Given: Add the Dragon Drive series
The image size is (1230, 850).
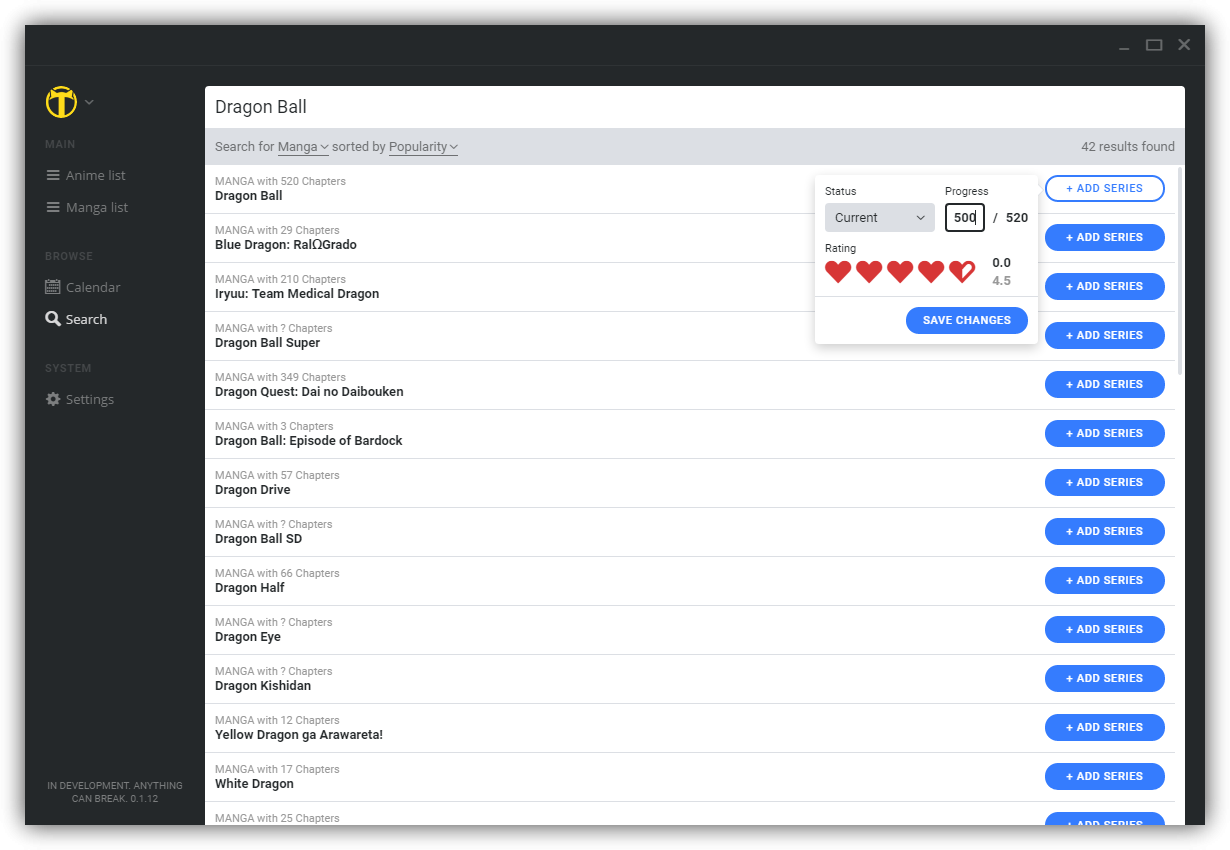Looking at the screenshot, I should pos(1105,482).
